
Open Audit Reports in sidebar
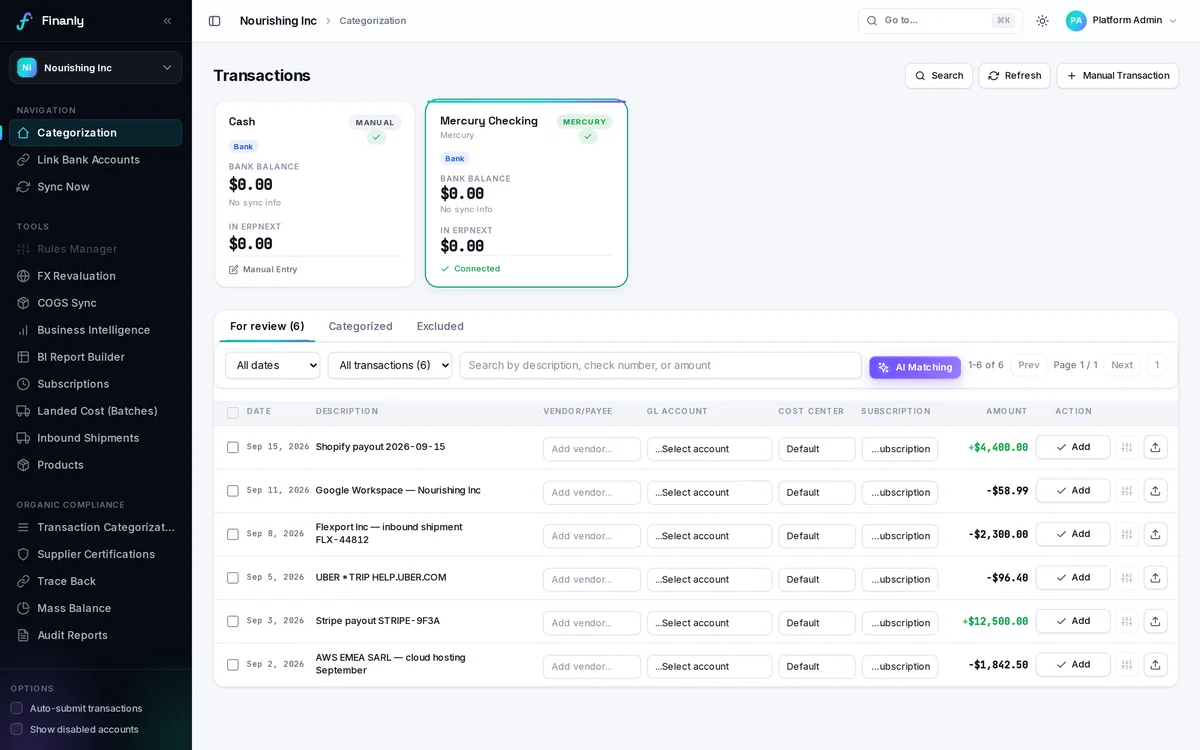pos(96,635)
